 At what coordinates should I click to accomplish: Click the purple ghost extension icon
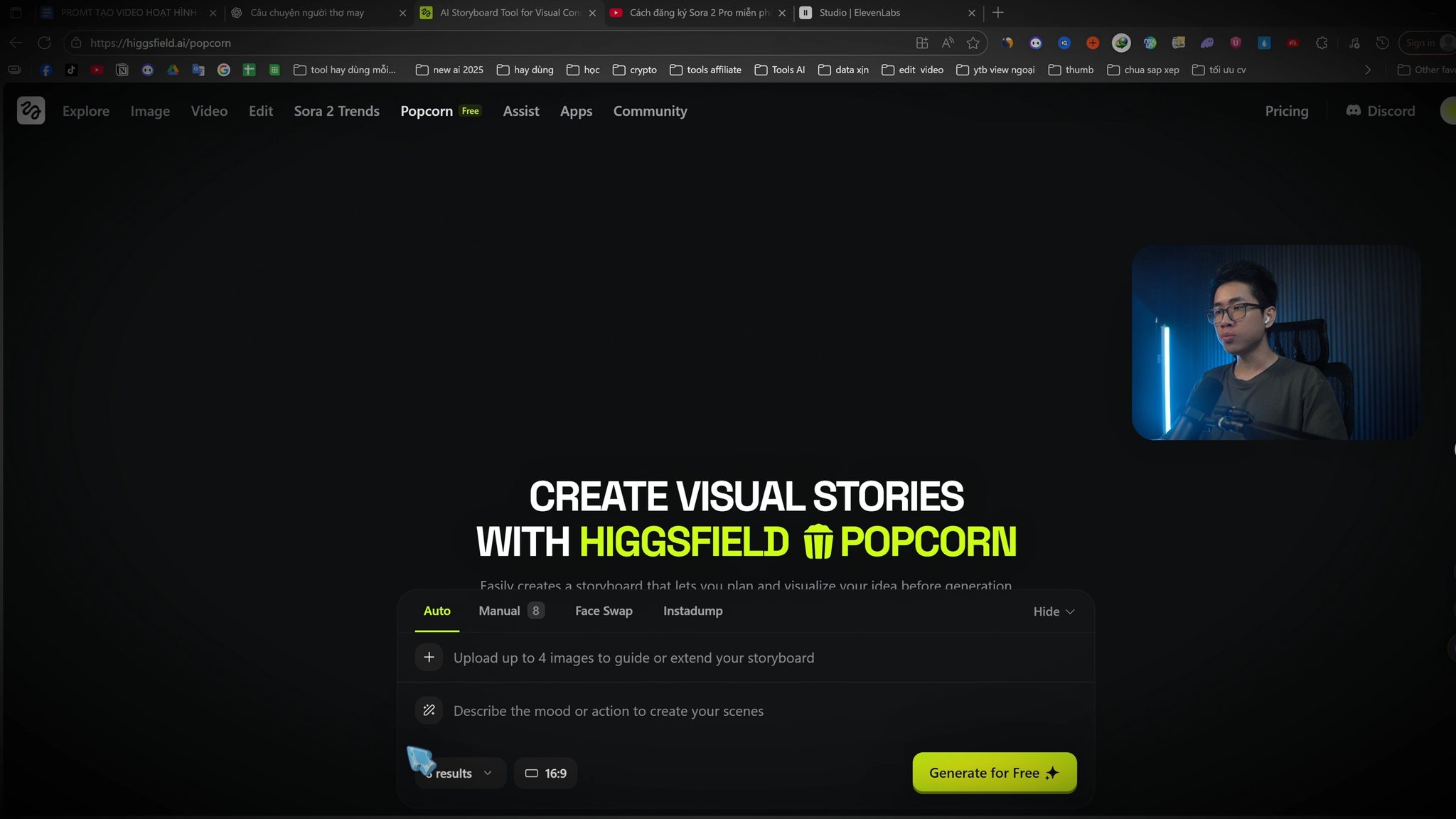click(x=1207, y=43)
